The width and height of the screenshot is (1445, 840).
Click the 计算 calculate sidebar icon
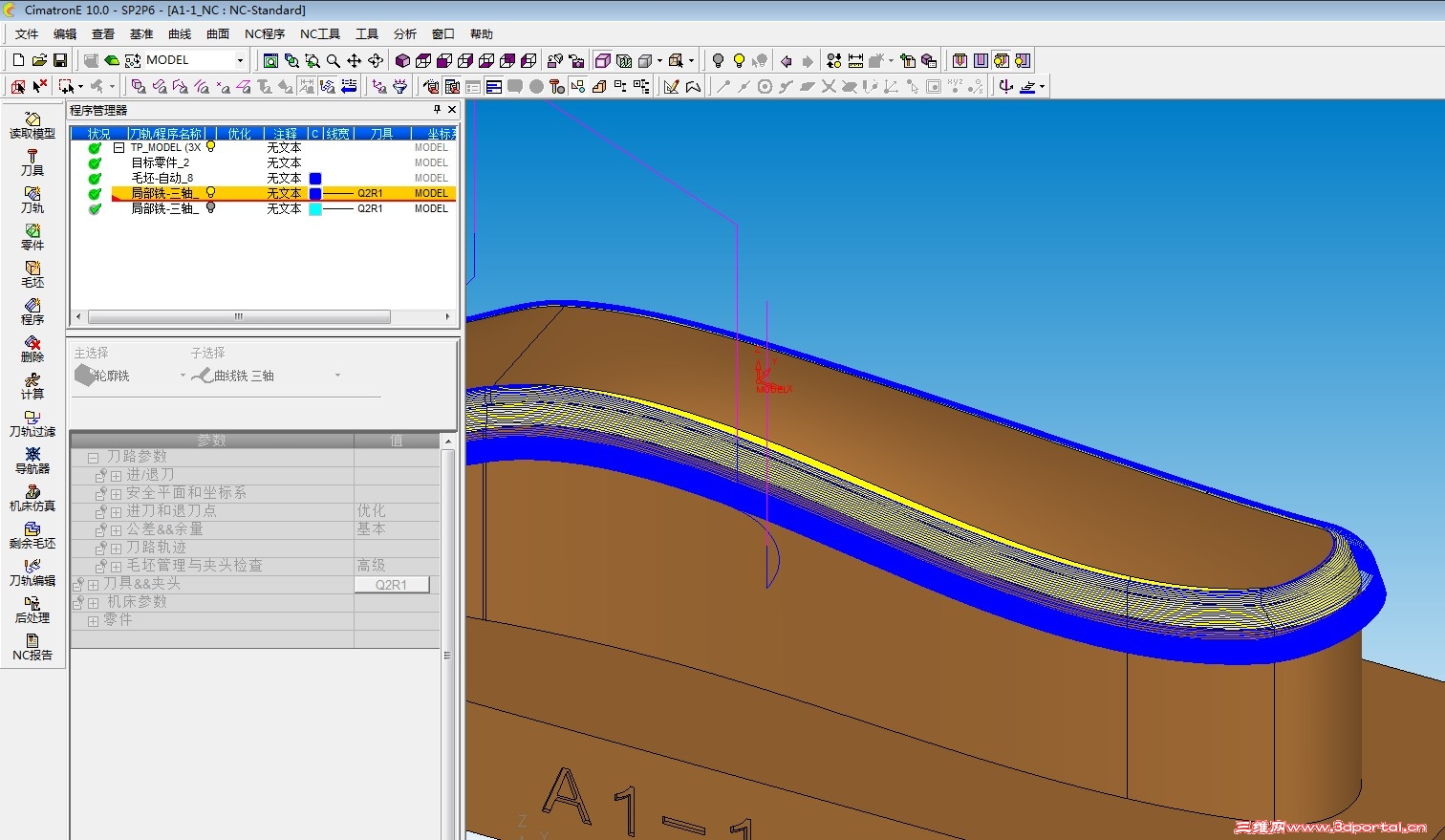coord(32,385)
